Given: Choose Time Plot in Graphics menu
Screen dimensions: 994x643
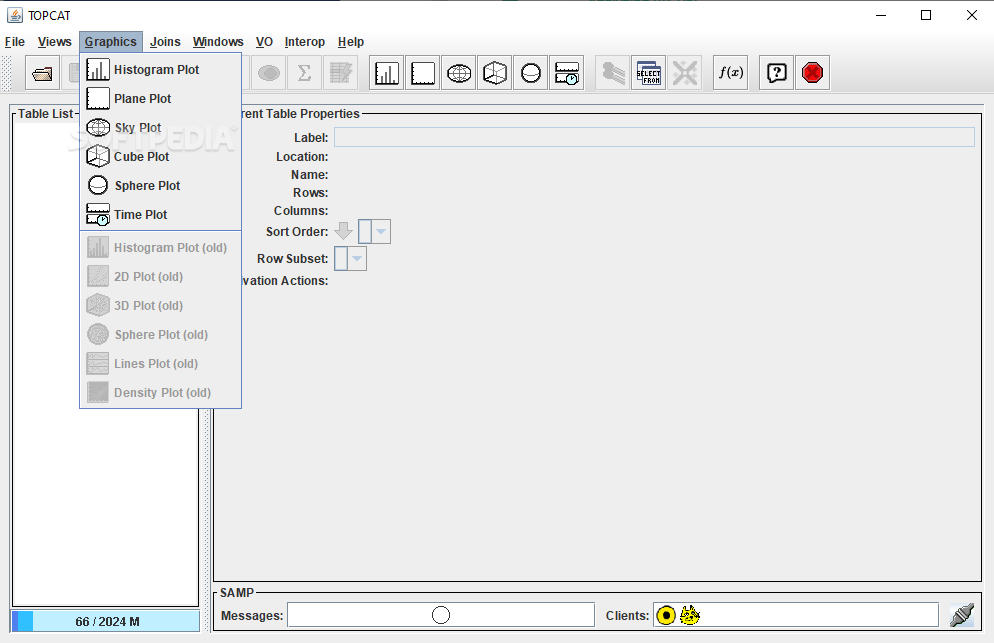Looking at the screenshot, I should click(160, 215).
